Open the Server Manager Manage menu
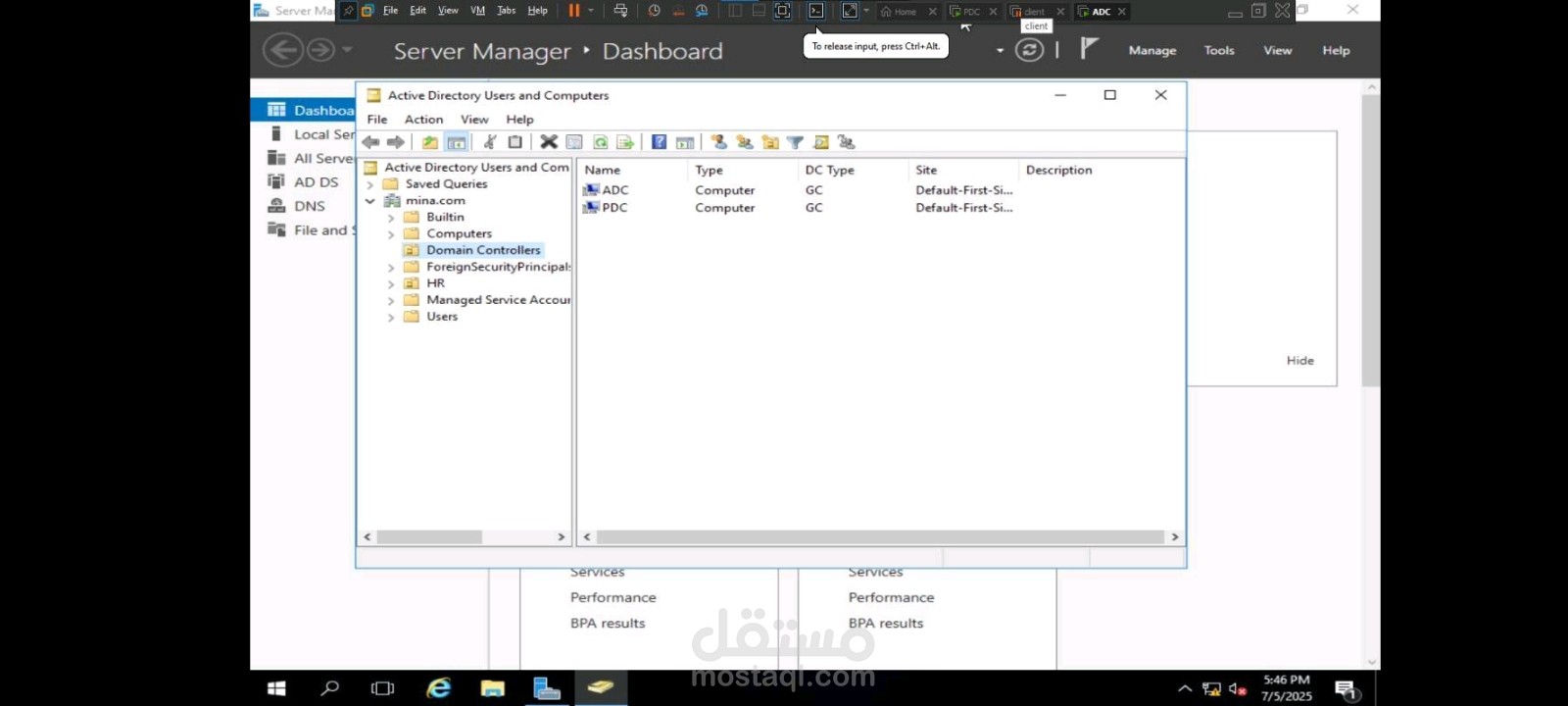This screenshot has width=1568, height=706. 1152,50
